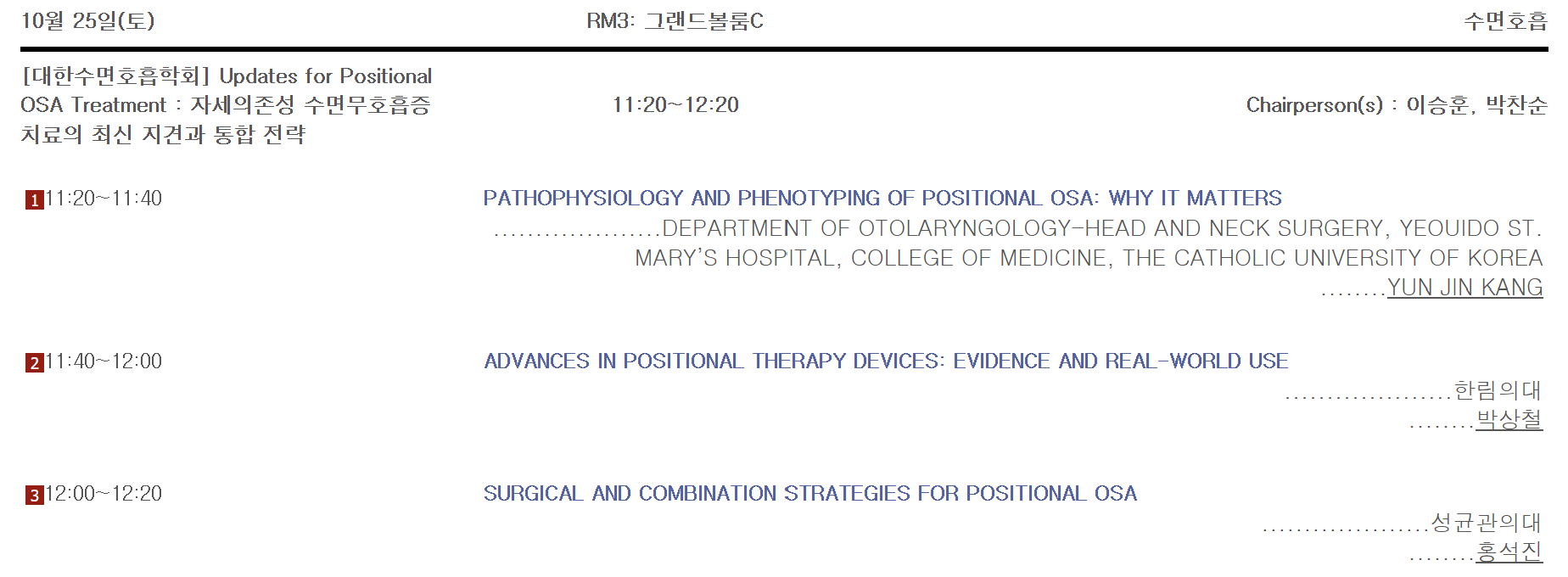The height and width of the screenshot is (577, 1568).
Task: Click the date 10월 25일(토)
Action: tap(88, 21)
